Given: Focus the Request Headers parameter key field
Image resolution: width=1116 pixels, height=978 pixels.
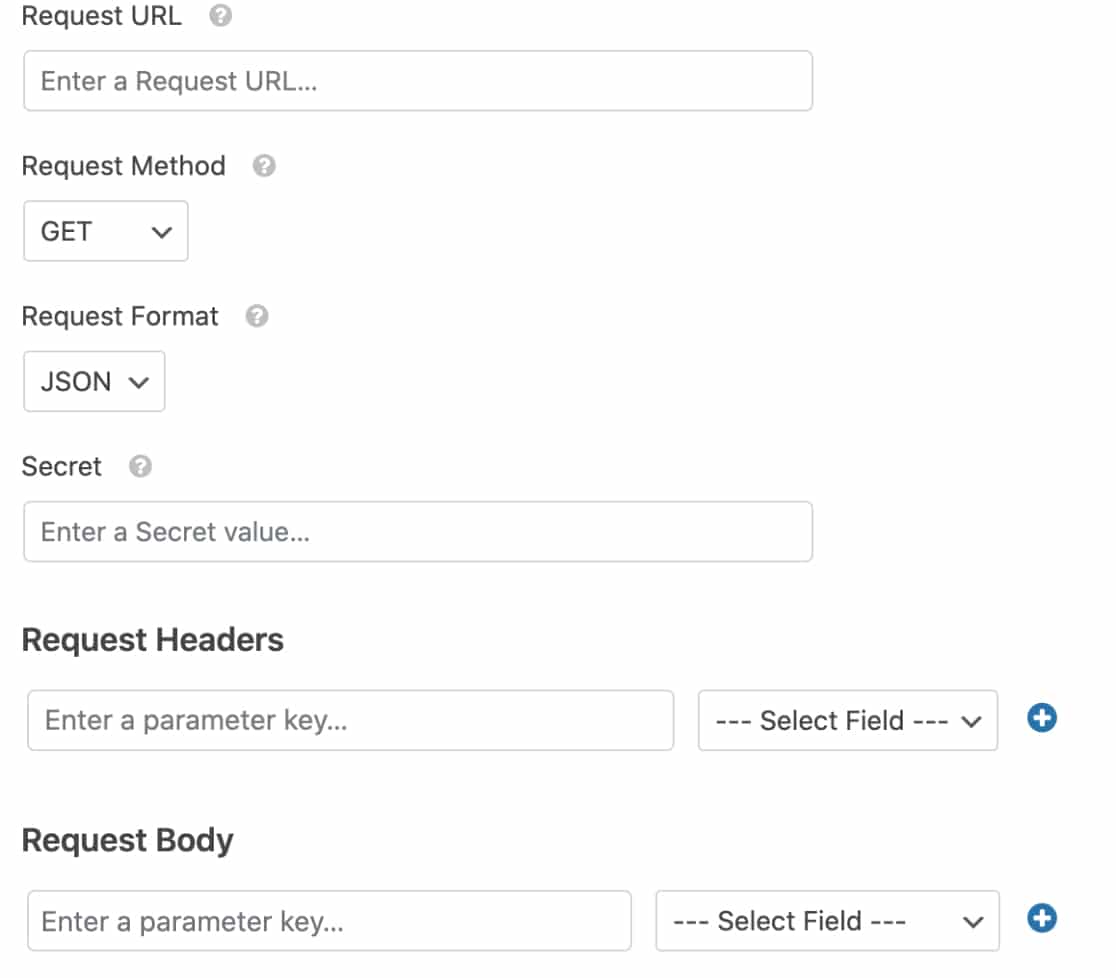Looking at the screenshot, I should [350, 720].
